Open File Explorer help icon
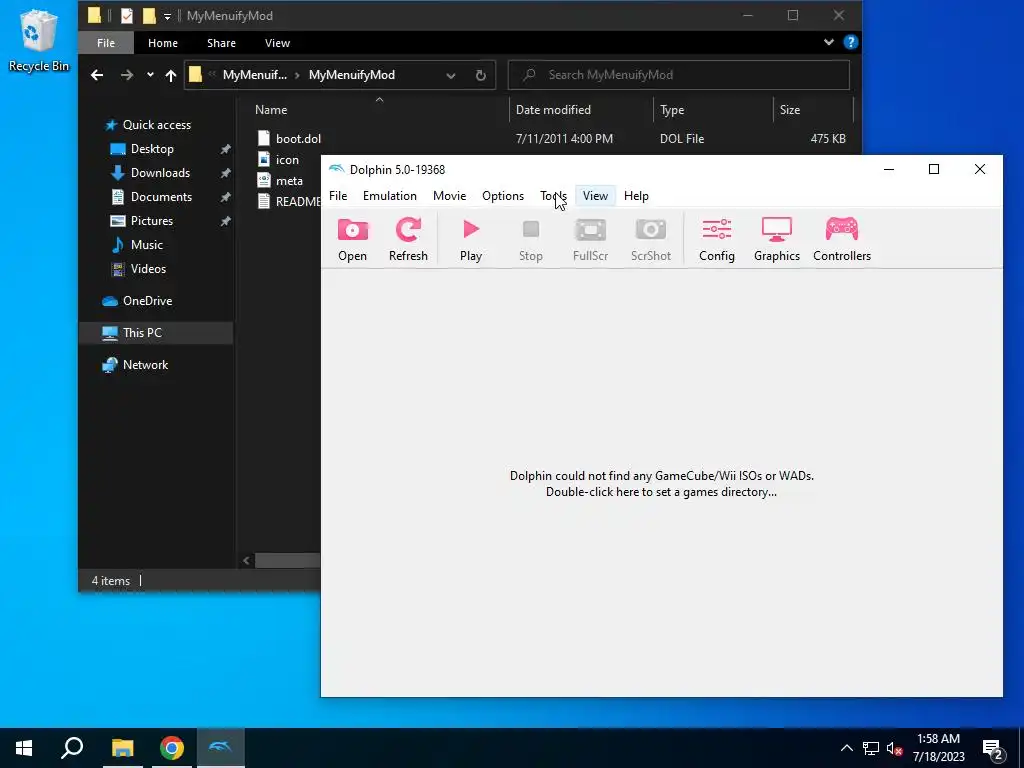Viewport: 1024px width, 768px height. [x=850, y=42]
